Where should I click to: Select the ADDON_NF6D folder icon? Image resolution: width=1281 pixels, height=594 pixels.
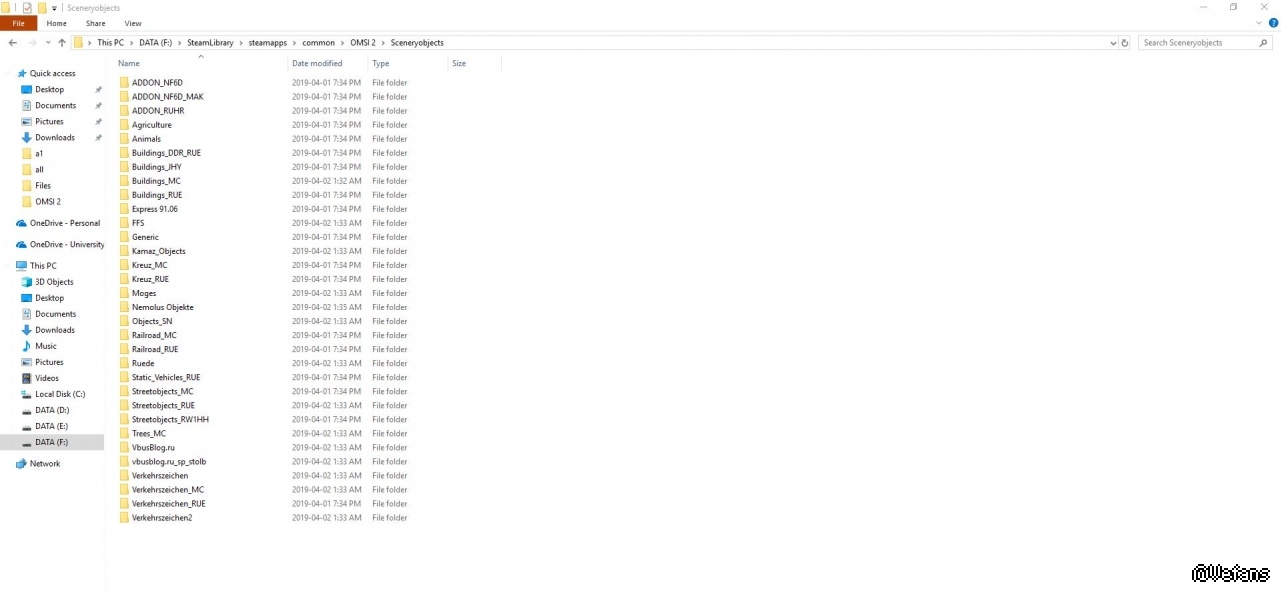(x=124, y=83)
